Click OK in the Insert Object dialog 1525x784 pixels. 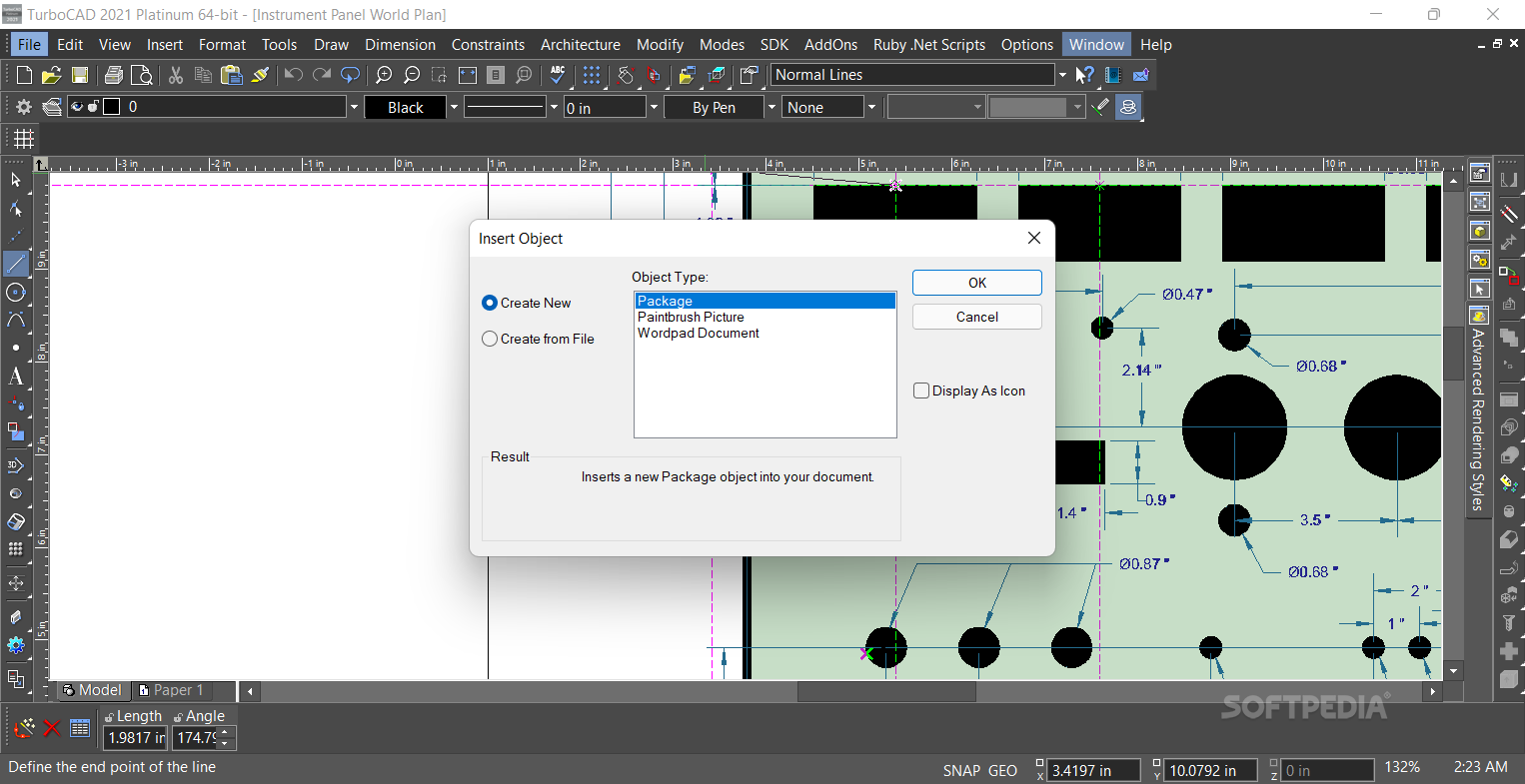click(977, 283)
